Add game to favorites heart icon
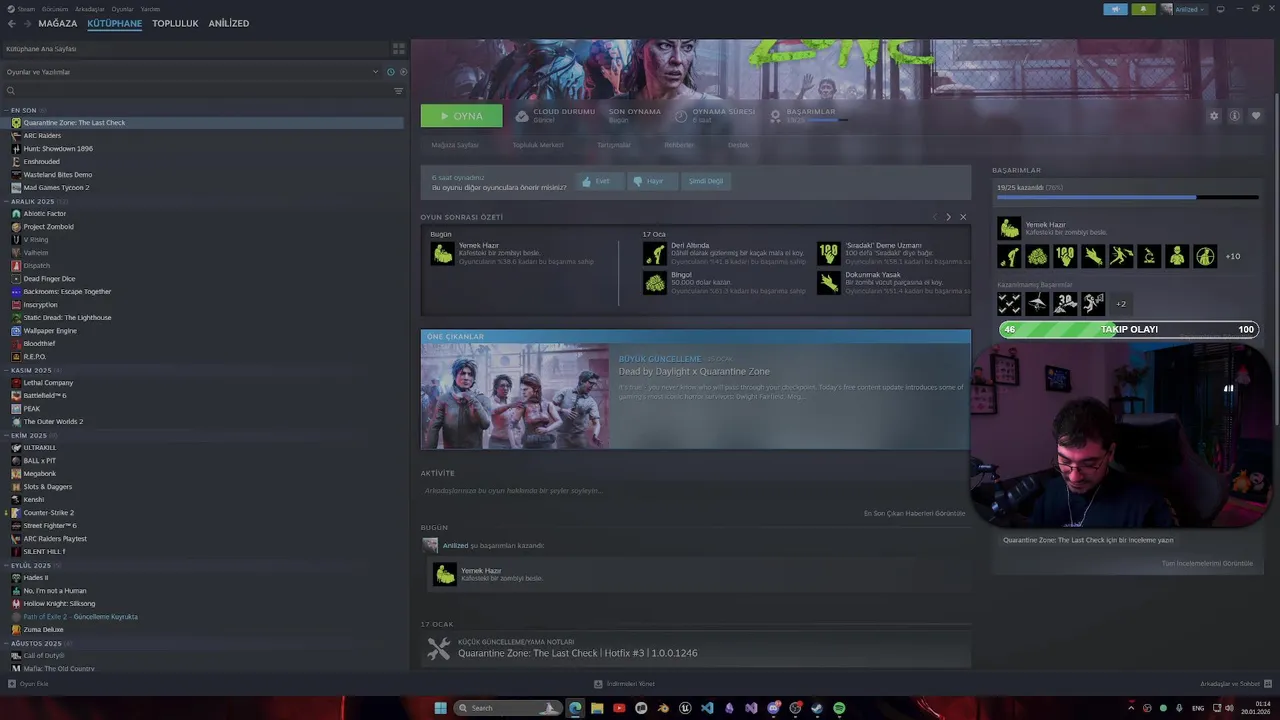 1256,116
